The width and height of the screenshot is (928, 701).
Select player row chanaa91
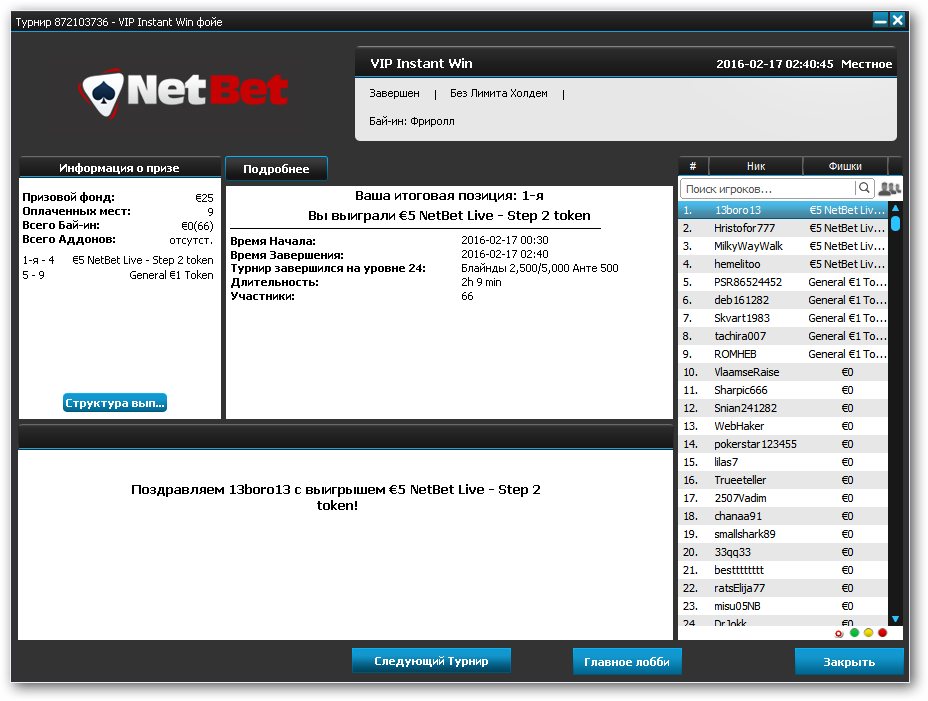(783, 516)
